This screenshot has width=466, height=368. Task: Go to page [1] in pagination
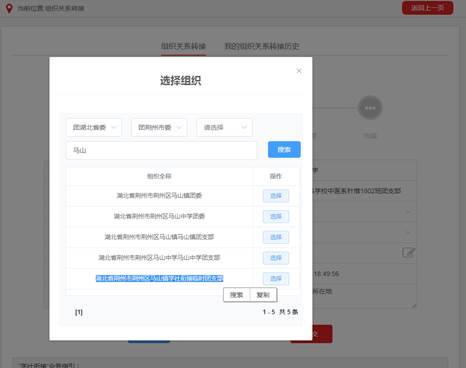click(x=79, y=312)
